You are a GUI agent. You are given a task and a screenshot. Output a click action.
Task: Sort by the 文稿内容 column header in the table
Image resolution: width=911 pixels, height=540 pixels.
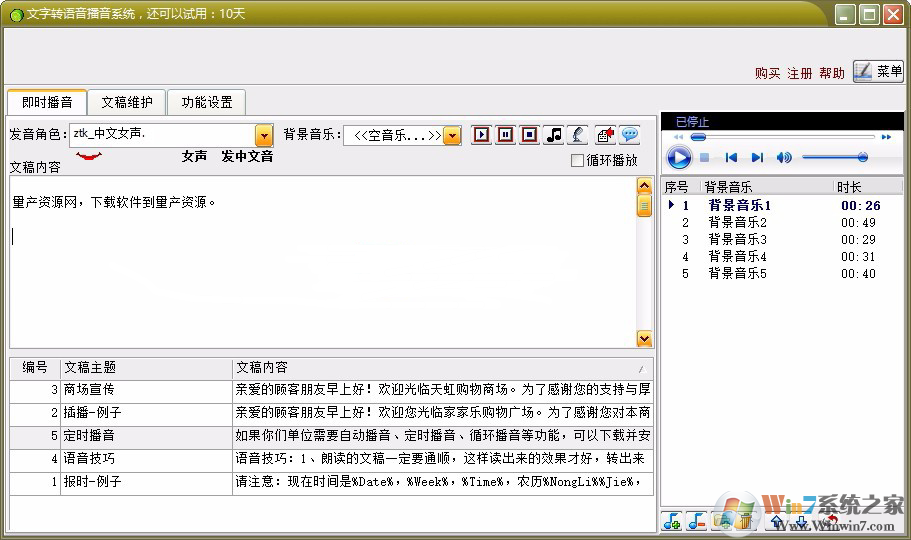coord(443,367)
